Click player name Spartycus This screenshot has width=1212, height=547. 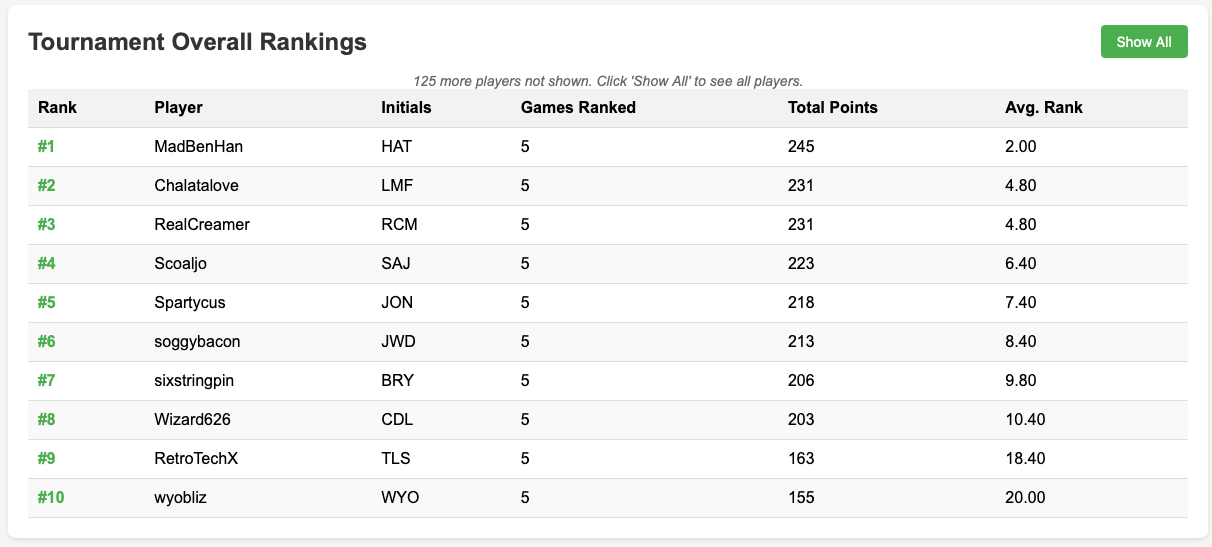click(x=188, y=303)
